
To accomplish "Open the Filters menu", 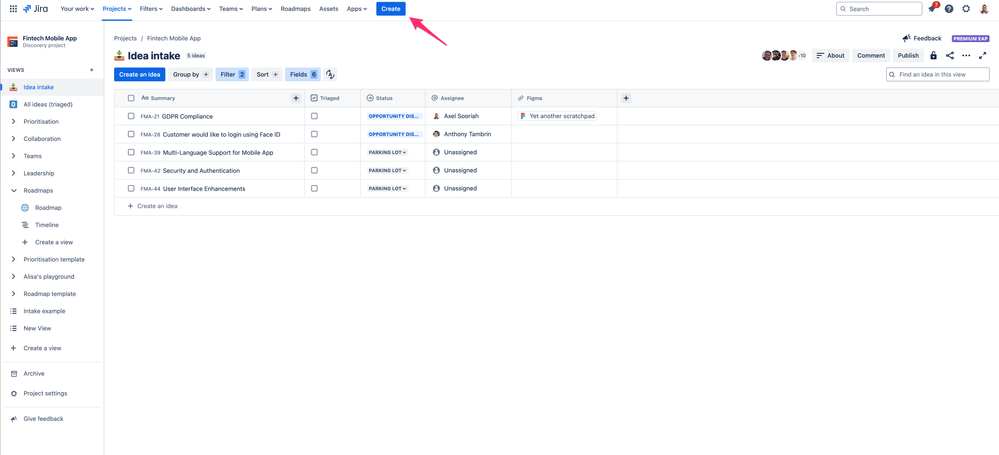I will tap(151, 9).
